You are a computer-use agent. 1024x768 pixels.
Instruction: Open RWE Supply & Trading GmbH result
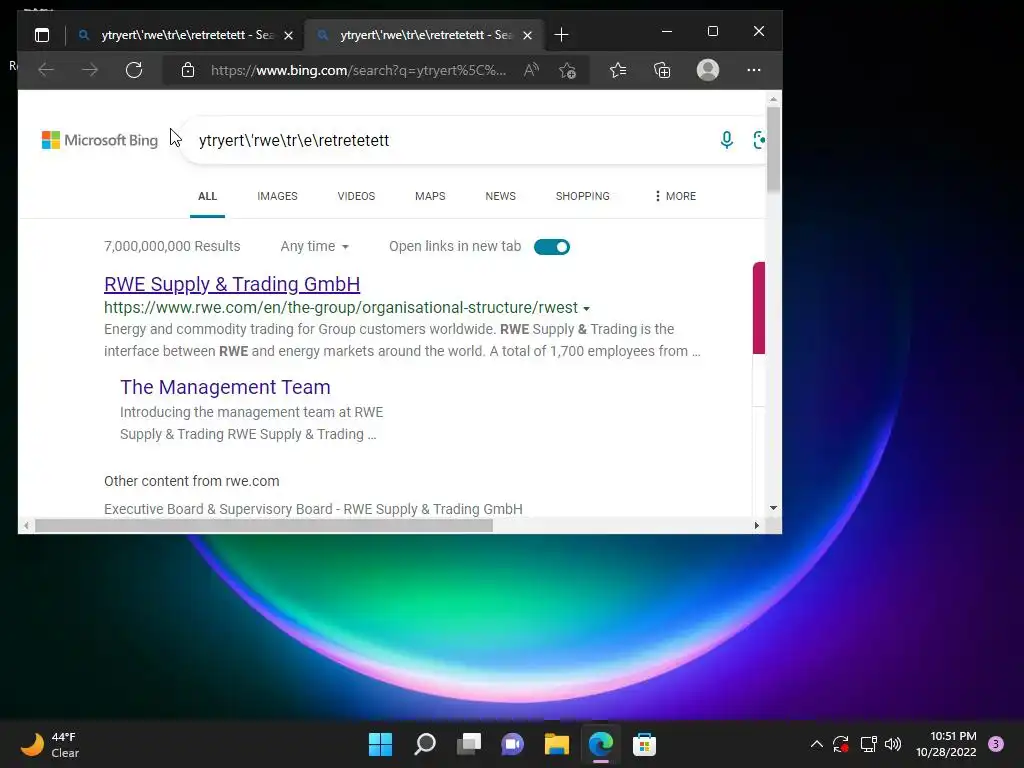coord(232,284)
